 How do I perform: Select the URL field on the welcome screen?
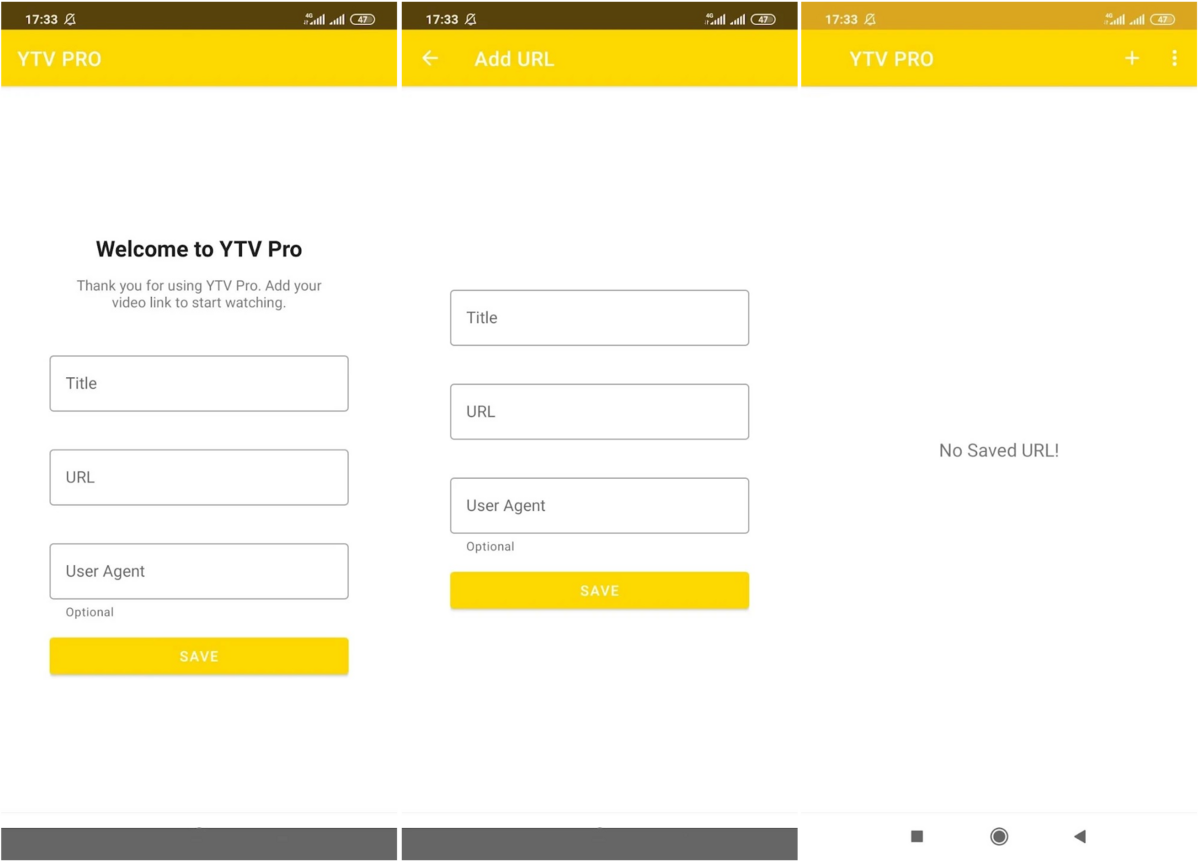[x=198, y=477]
